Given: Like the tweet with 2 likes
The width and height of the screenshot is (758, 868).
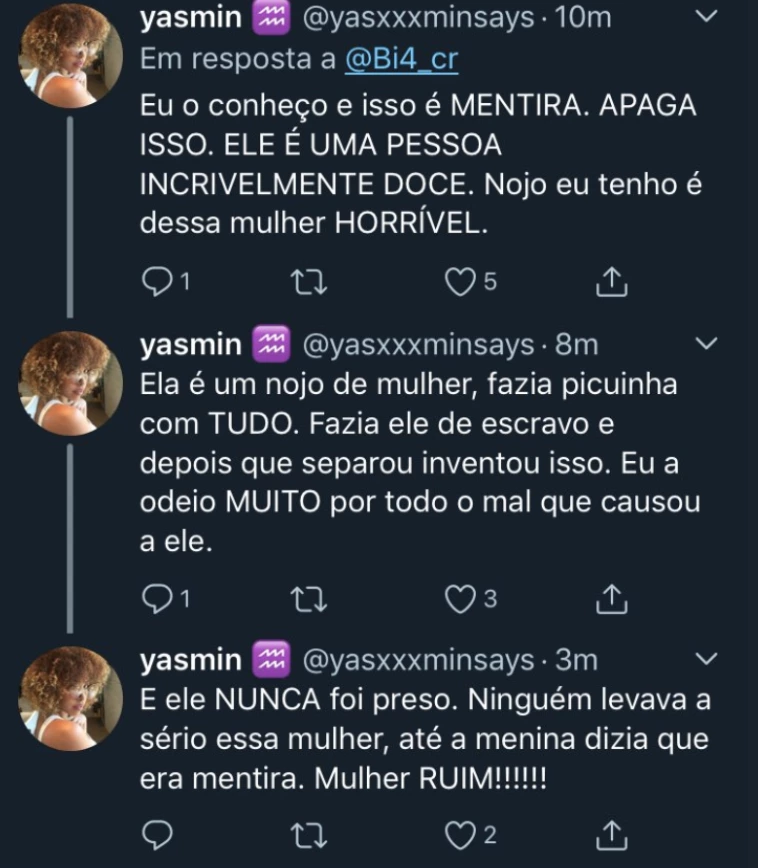Looking at the screenshot, I should point(459,834).
